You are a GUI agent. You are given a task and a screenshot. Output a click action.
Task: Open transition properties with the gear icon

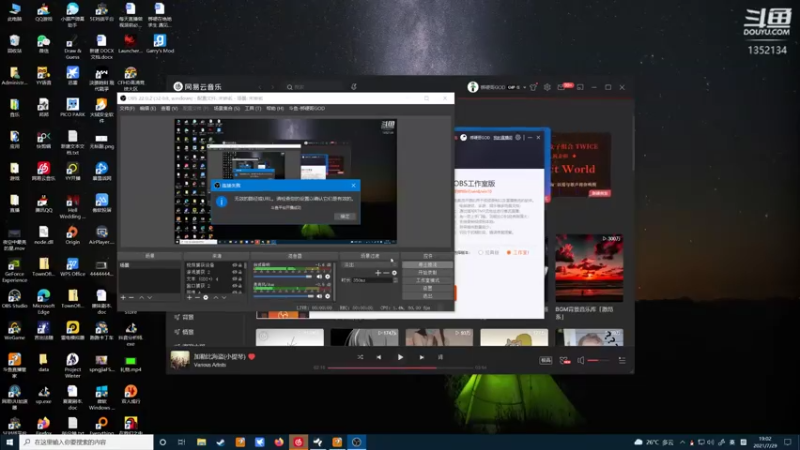pos(394,273)
